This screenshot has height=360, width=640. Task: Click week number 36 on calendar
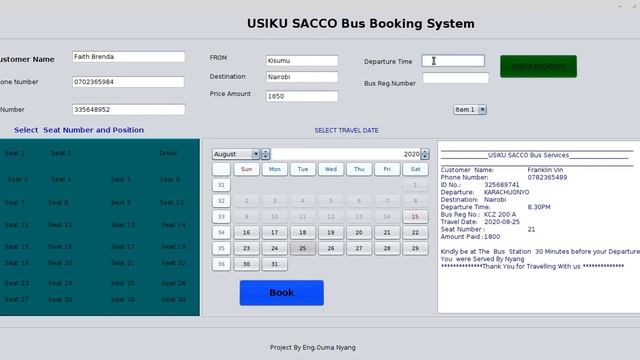coord(221,264)
